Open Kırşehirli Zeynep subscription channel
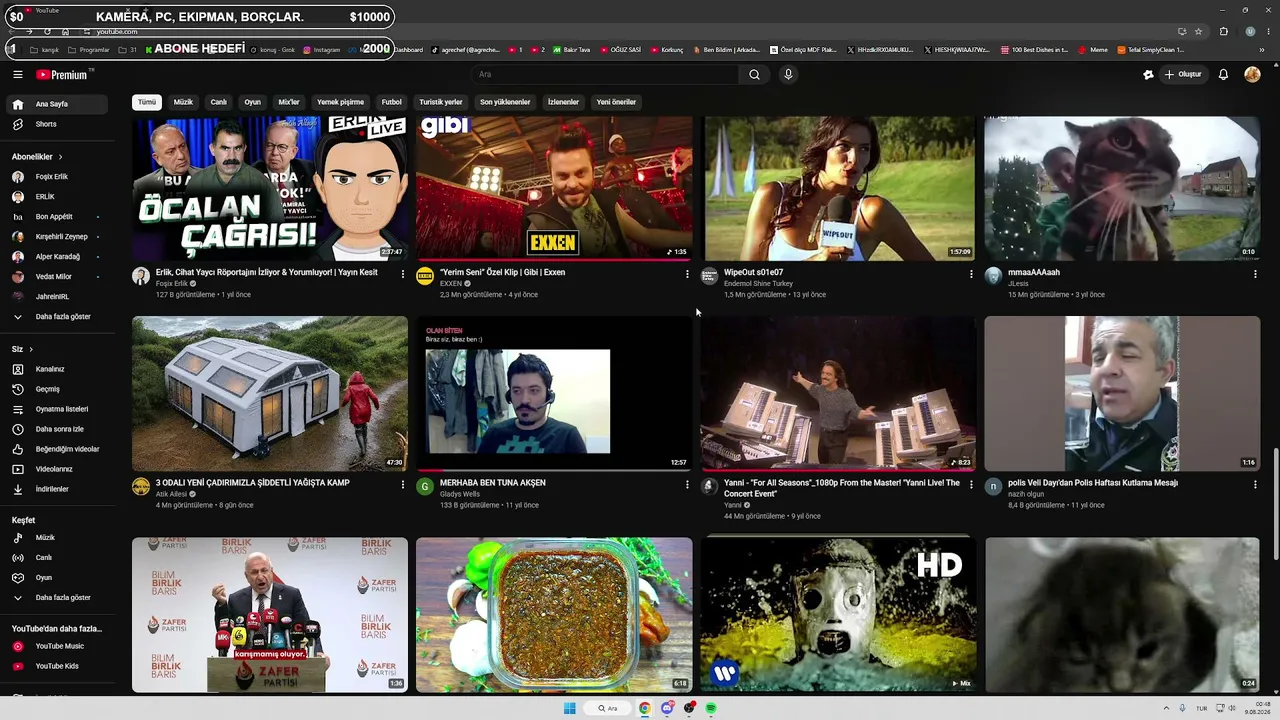The width and height of the screenshot is (1280, 720). 62,237
